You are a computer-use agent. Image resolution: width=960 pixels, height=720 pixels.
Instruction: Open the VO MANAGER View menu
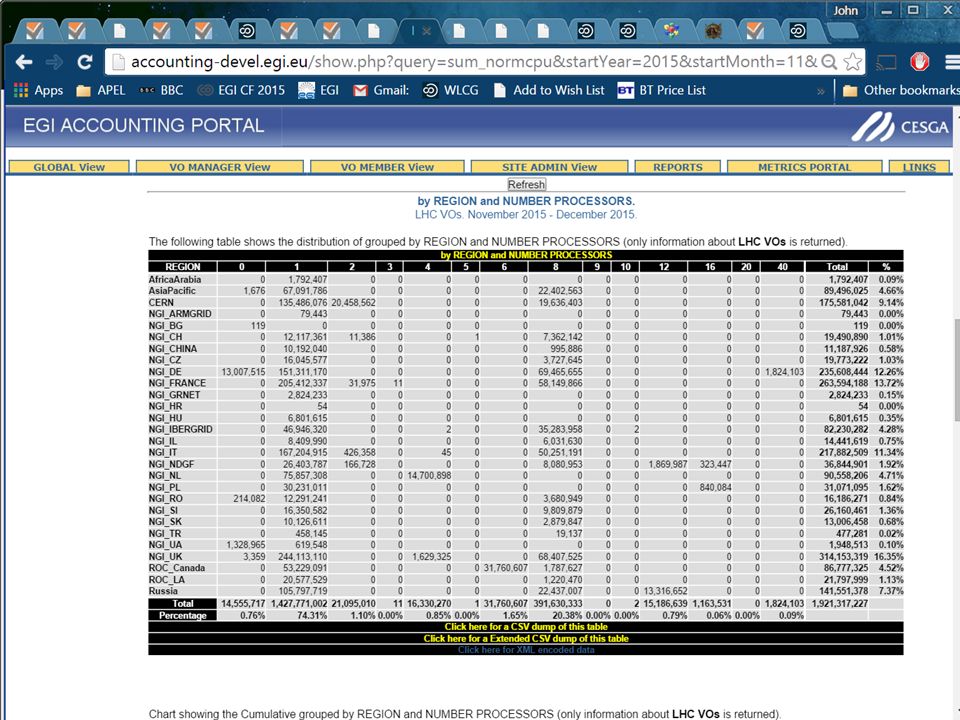(x=220, y=167)
